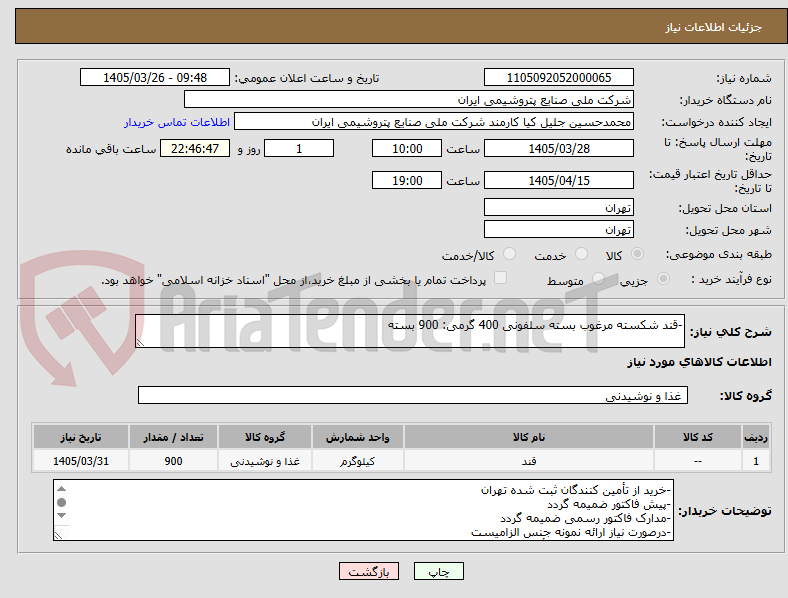The width and height of the screenshot is (788, 598).
Task: Click the delivery city field تهران
Action: tap(559, 230)
